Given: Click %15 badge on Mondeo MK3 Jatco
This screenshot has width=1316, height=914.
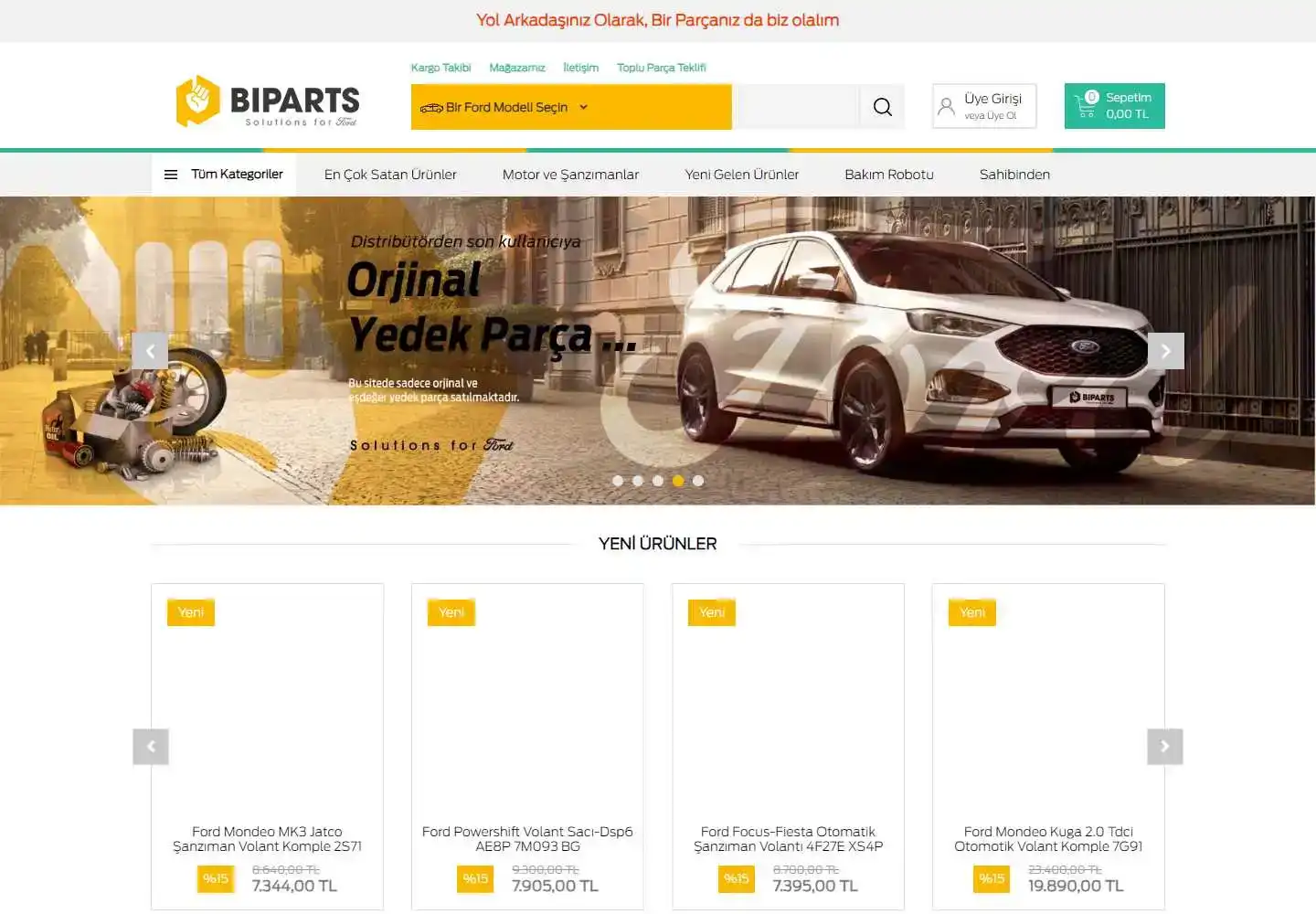Looking at the screenshot, I should click(x=216, y=878).
